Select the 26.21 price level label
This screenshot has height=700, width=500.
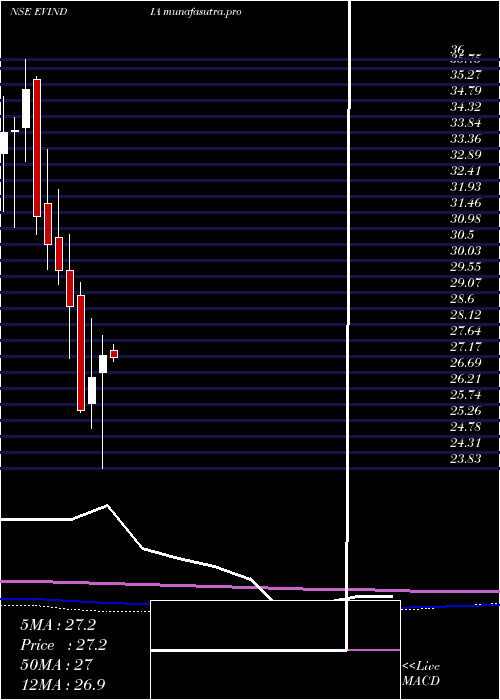pos(466,379)
